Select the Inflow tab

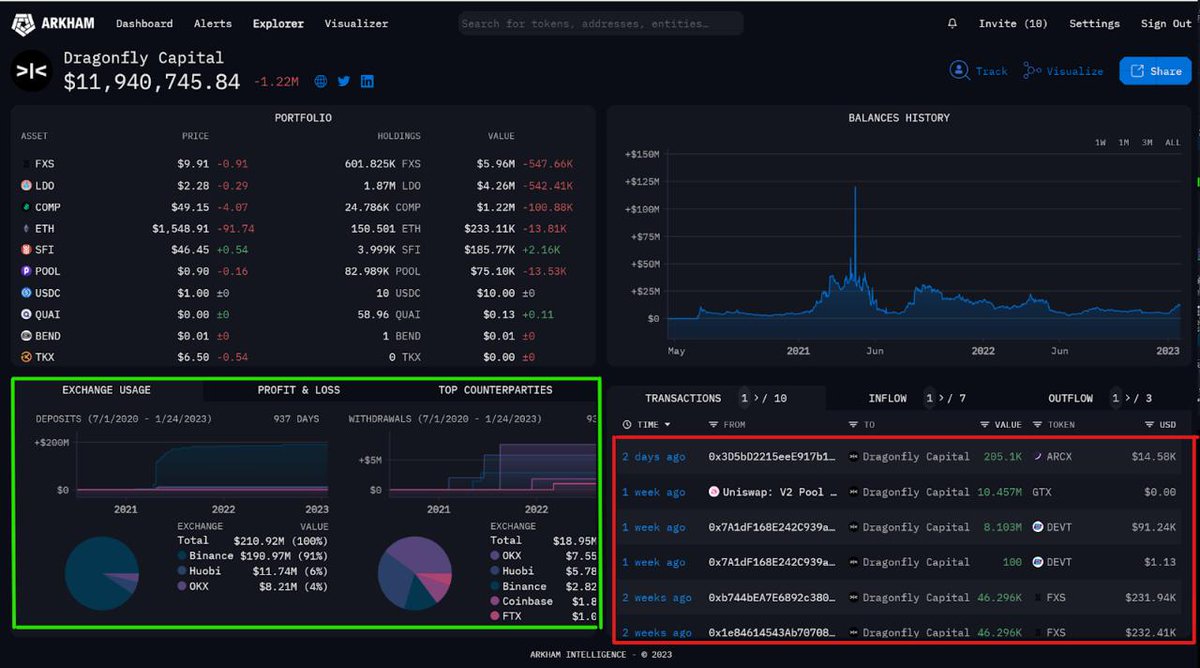click(x=887, y=398)
